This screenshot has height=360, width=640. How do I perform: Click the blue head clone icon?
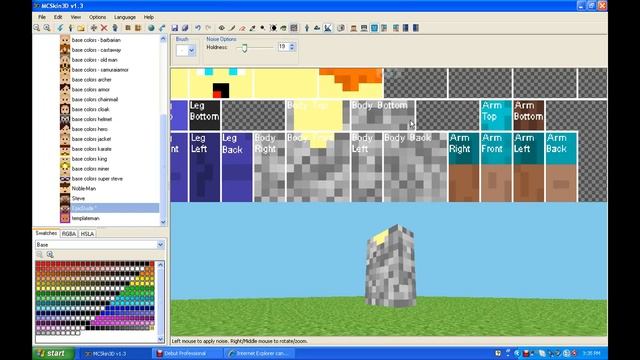(115, 28)
